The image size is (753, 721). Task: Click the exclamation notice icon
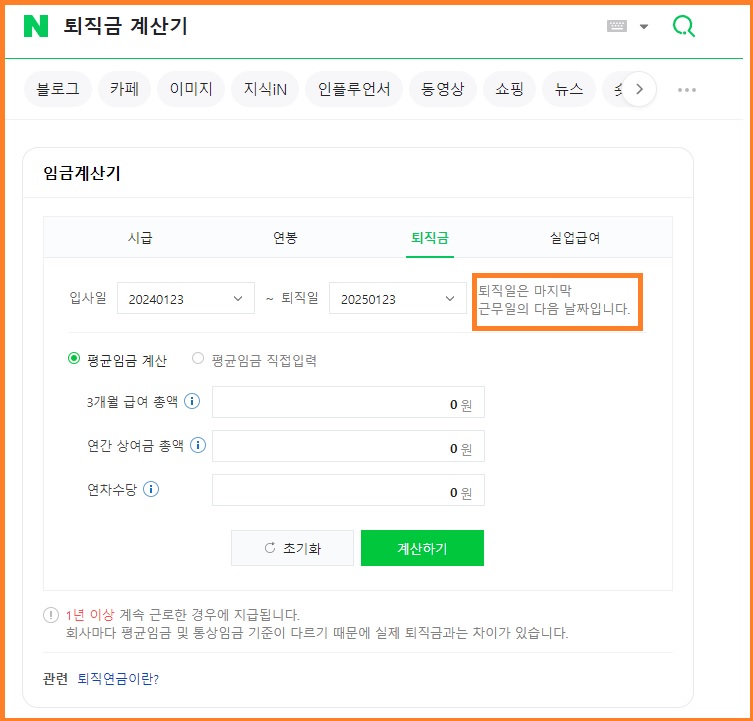[51, 615]
